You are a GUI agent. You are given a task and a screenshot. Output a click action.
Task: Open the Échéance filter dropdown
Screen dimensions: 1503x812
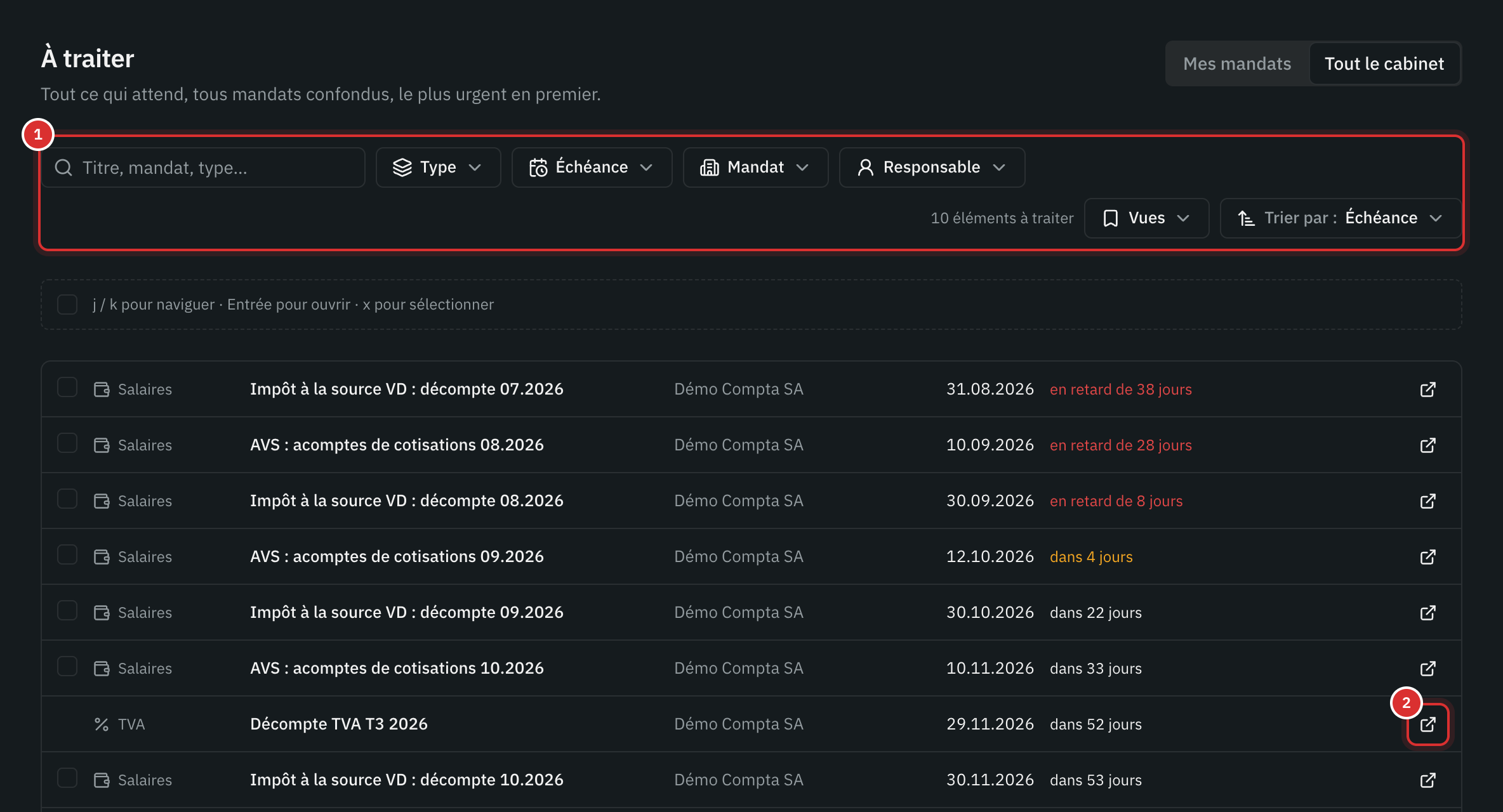click(x=592, y=167)
